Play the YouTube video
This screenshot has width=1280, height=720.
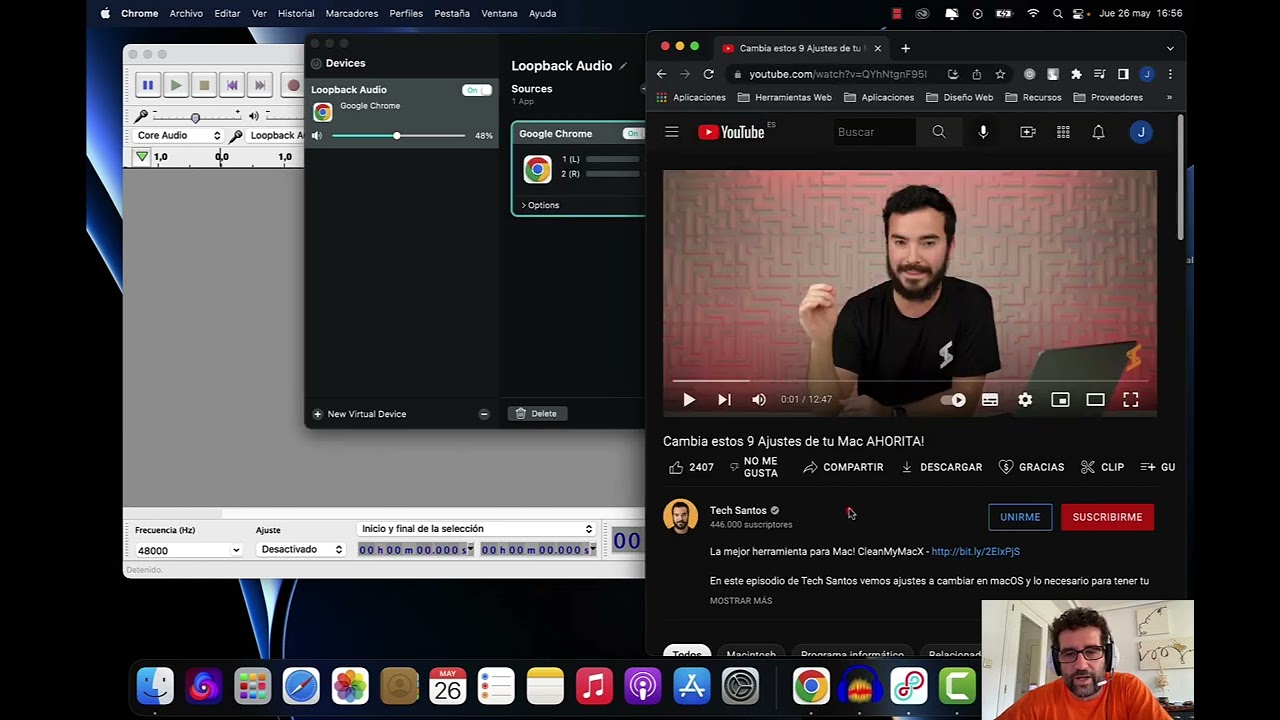point(689,400)
